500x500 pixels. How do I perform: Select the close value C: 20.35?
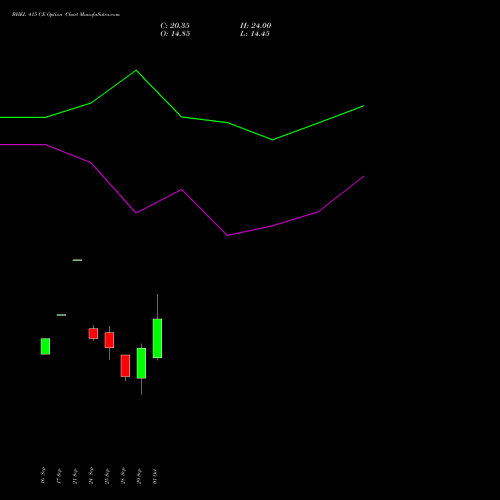175,26
